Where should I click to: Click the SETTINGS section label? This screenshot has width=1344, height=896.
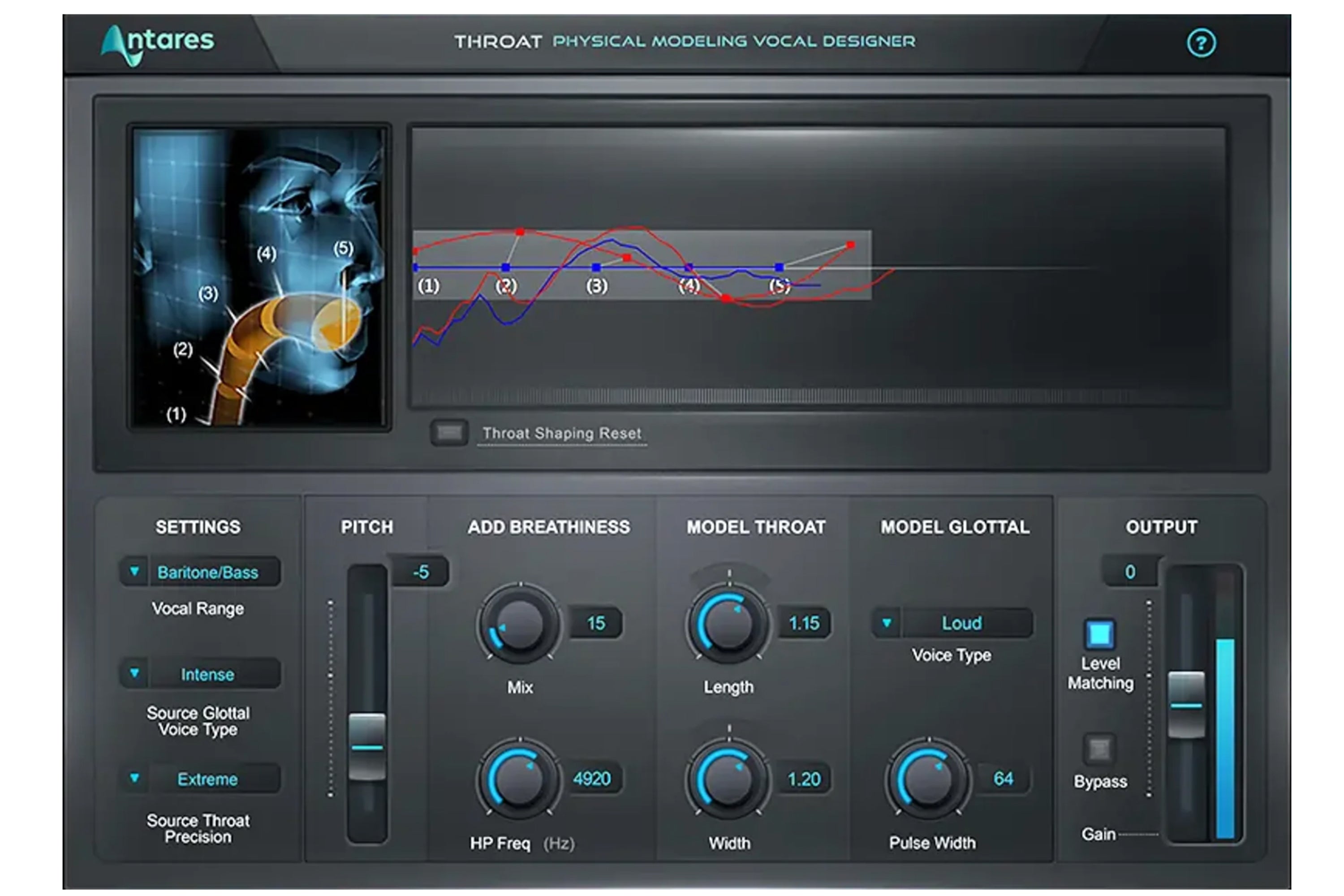[198, 526]
